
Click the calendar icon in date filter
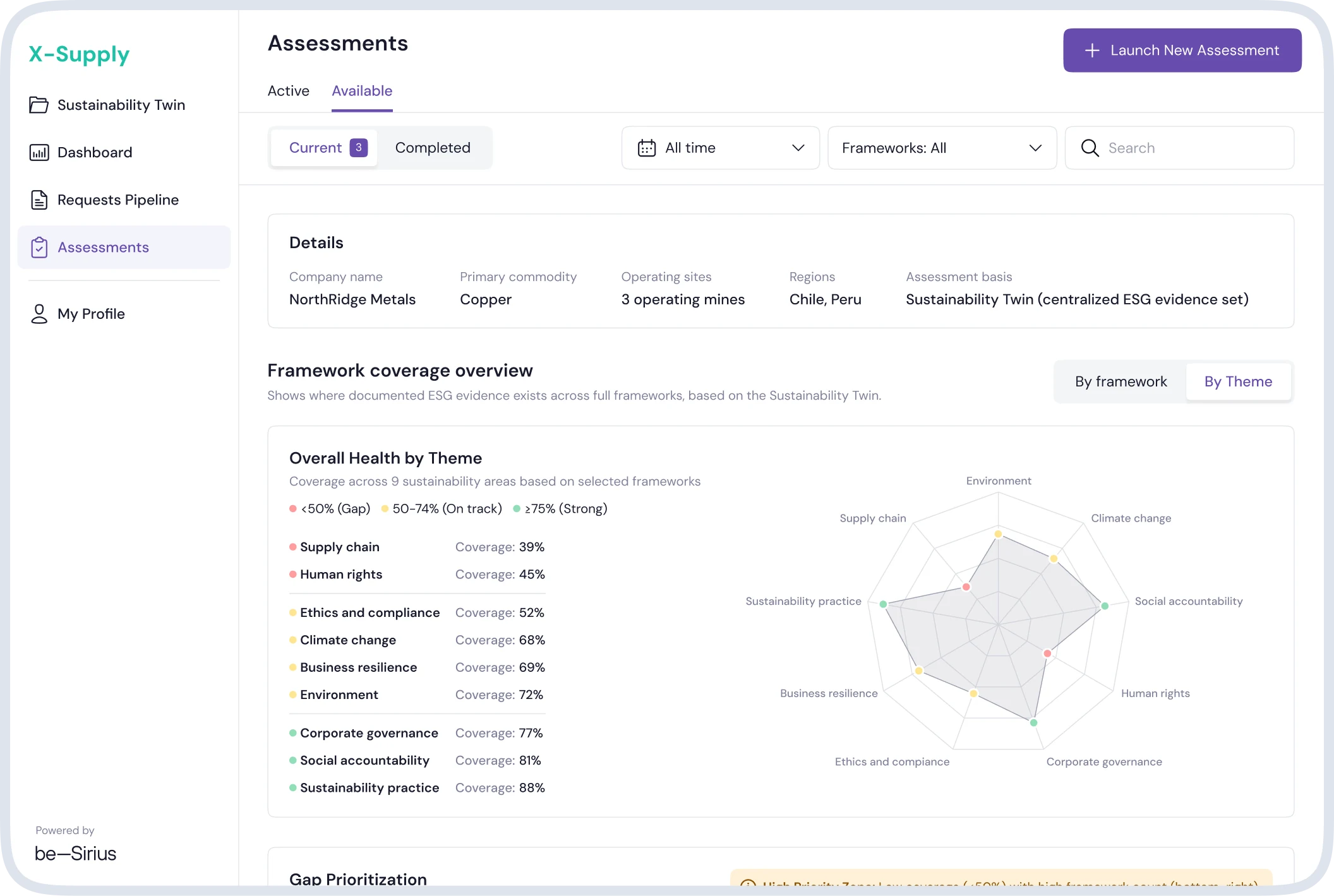(647, 148)
